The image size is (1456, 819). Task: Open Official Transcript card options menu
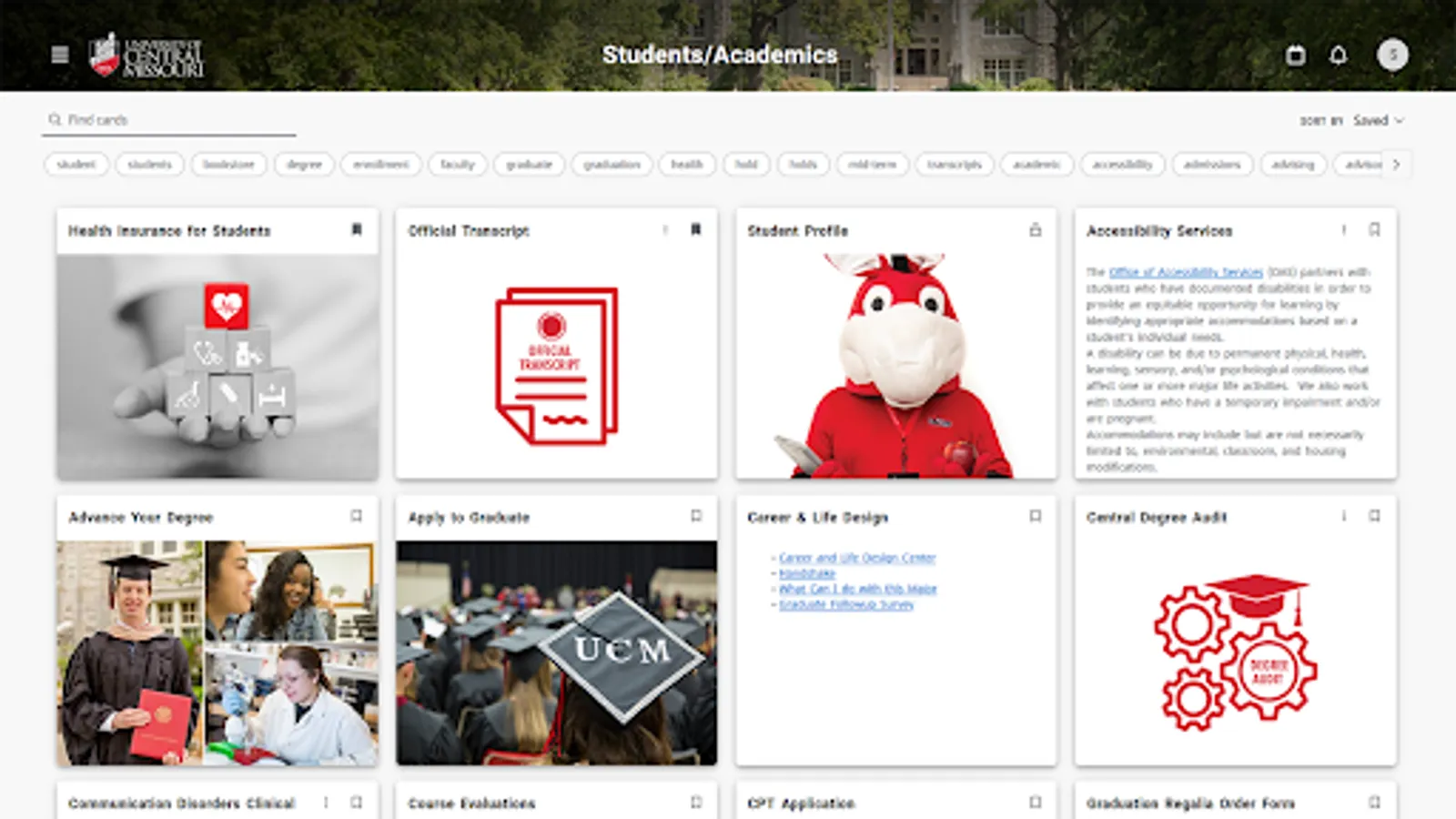coord(665,230)
